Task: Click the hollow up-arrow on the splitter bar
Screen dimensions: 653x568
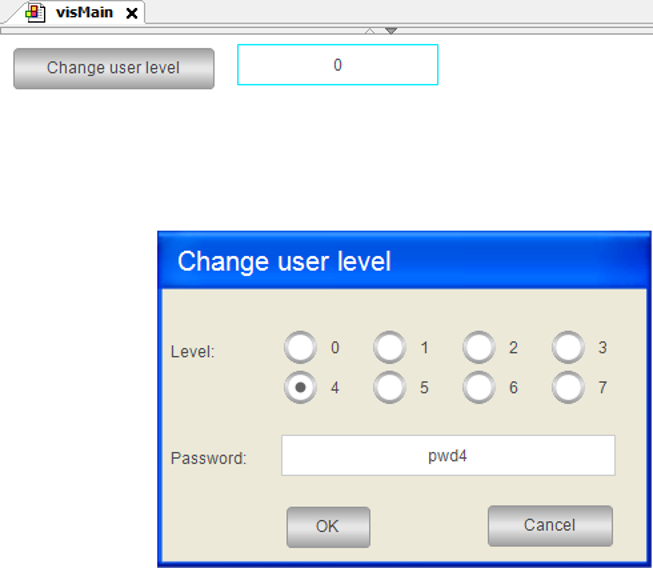Action: point(370,30)
